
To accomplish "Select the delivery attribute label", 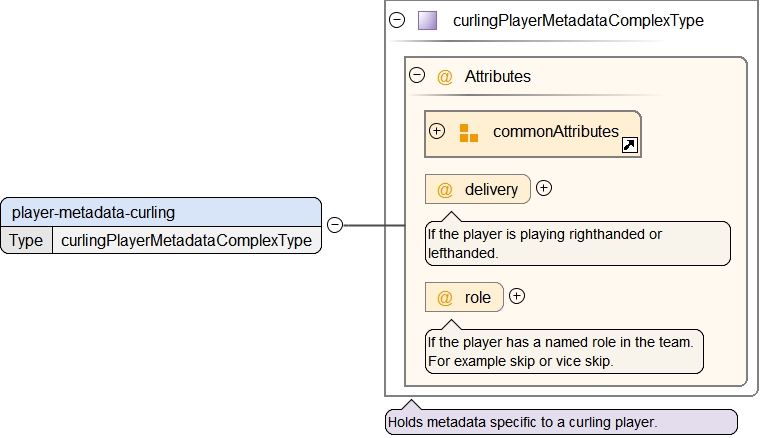I will click(491, 189).
